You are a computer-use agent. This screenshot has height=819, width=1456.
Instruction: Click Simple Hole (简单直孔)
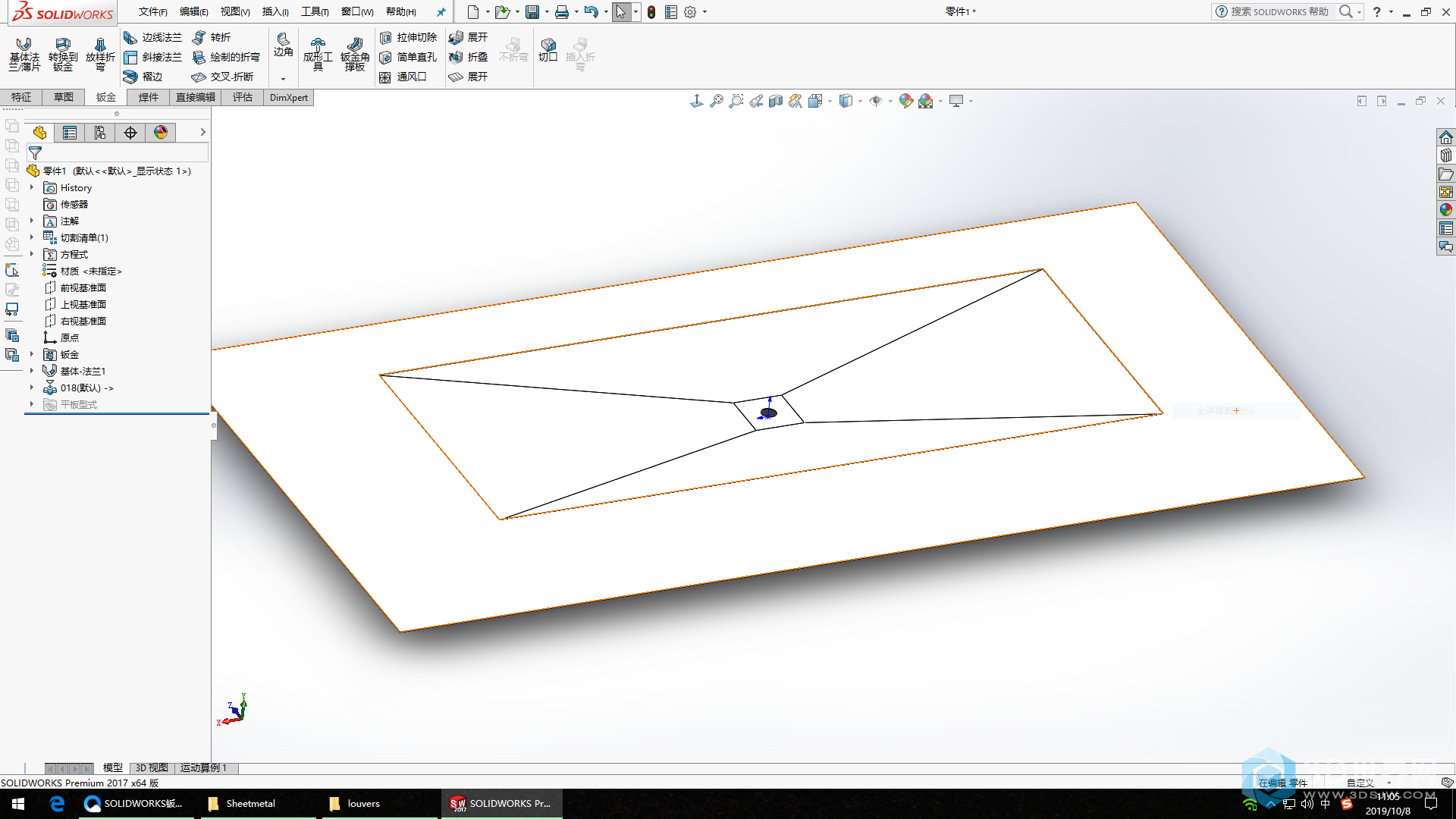[408, 57]
